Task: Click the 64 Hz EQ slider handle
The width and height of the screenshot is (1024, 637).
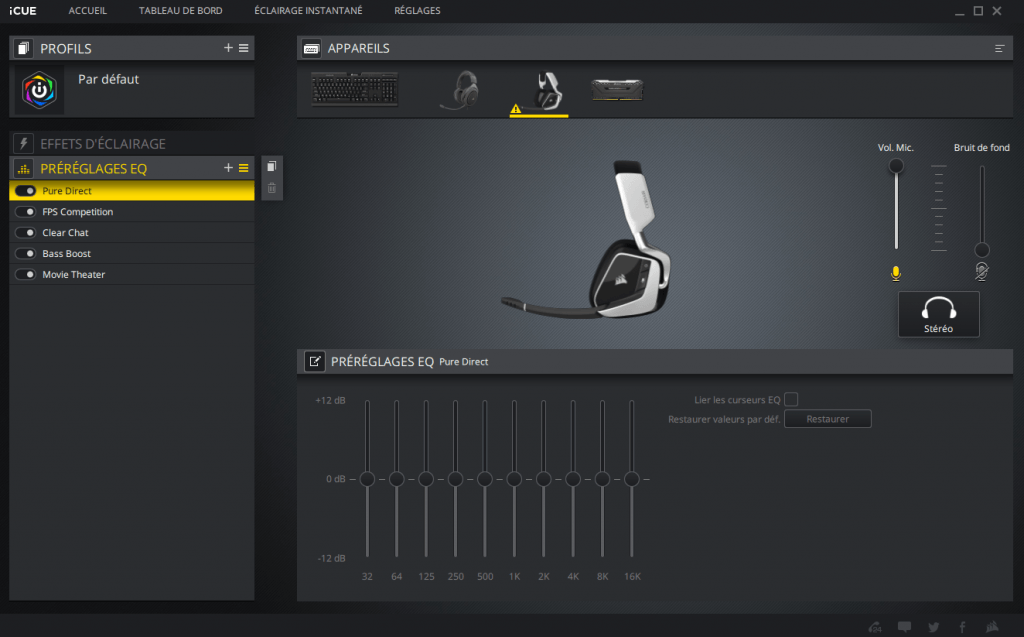Action: [396, 479]
